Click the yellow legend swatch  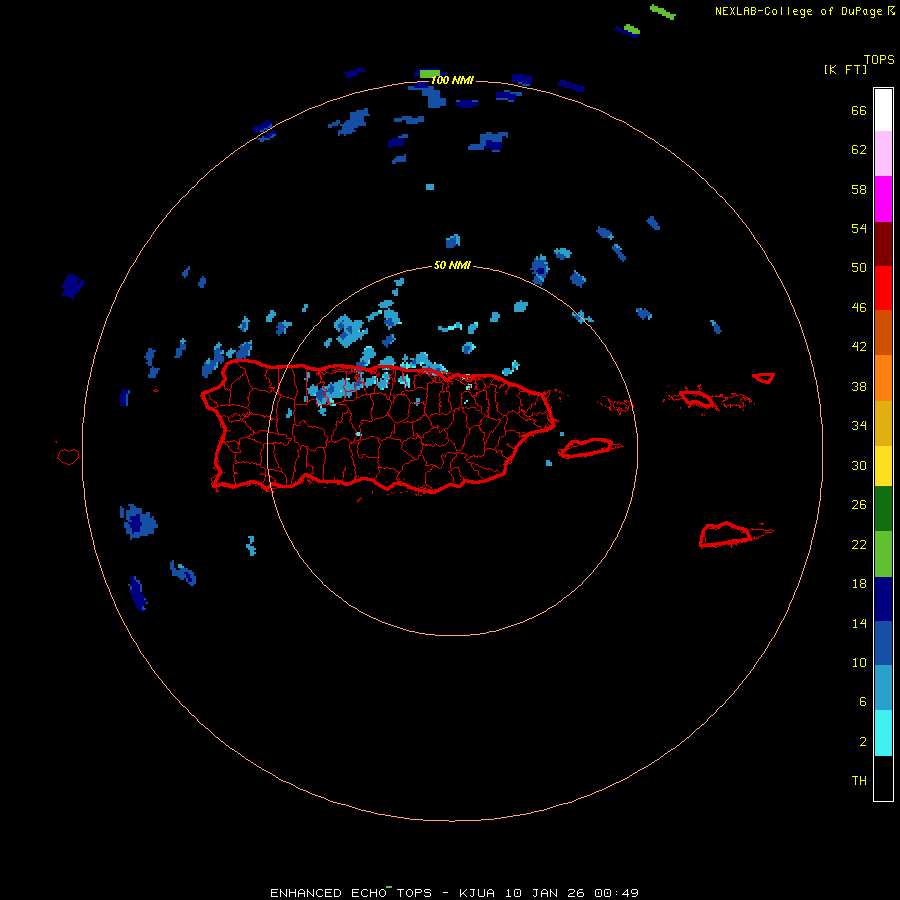883,466
